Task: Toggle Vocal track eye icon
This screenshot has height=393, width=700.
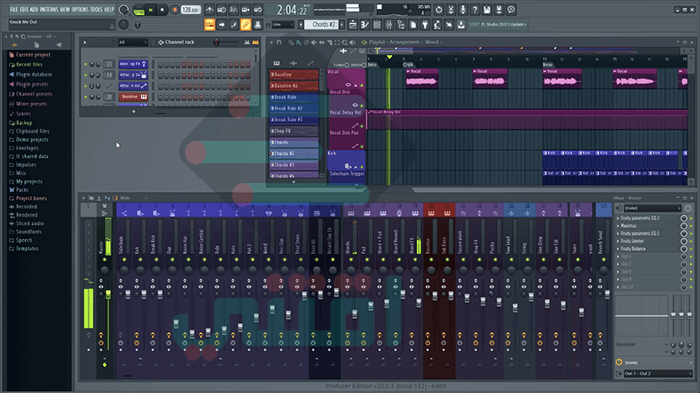Action: click(348, 85)
